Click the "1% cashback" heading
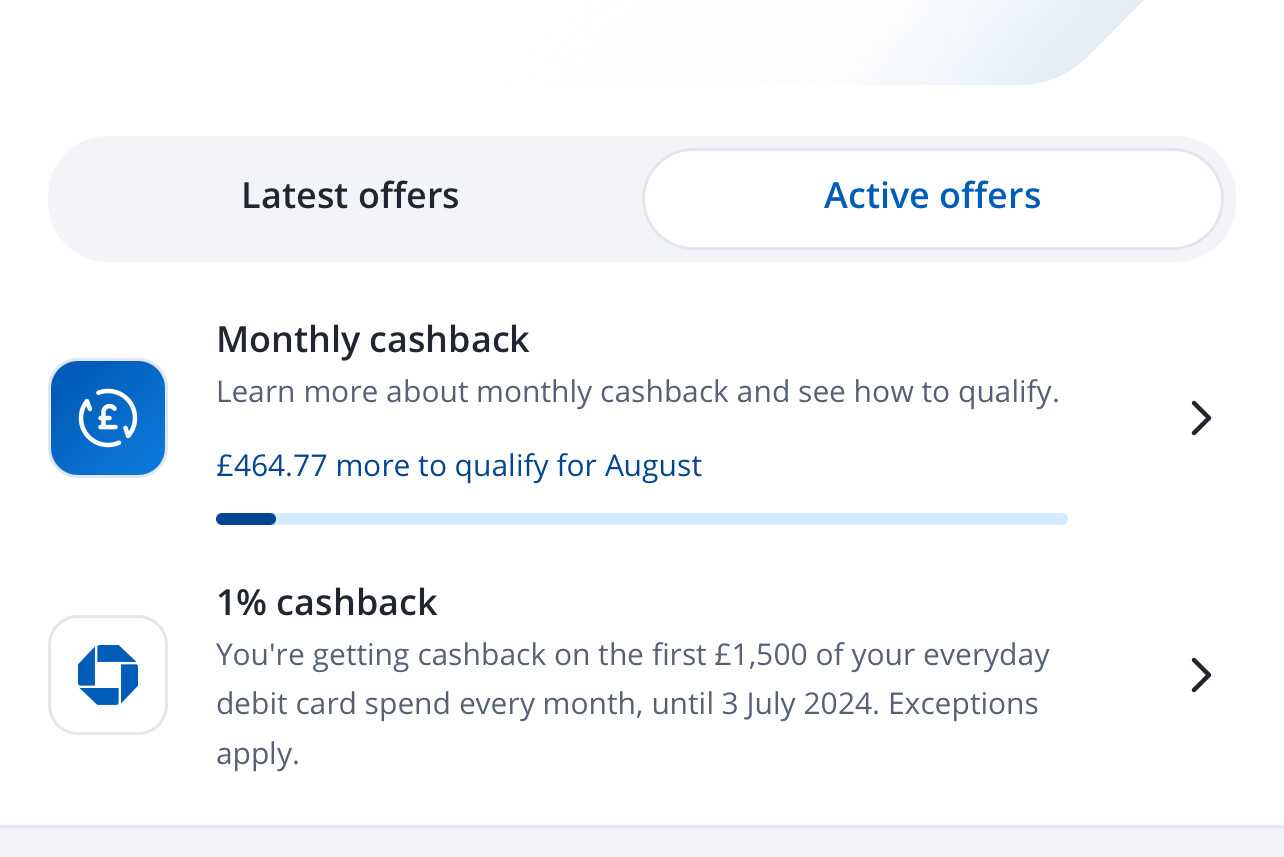This screenshot has width=1284, height=857. (x=327, y=603)
